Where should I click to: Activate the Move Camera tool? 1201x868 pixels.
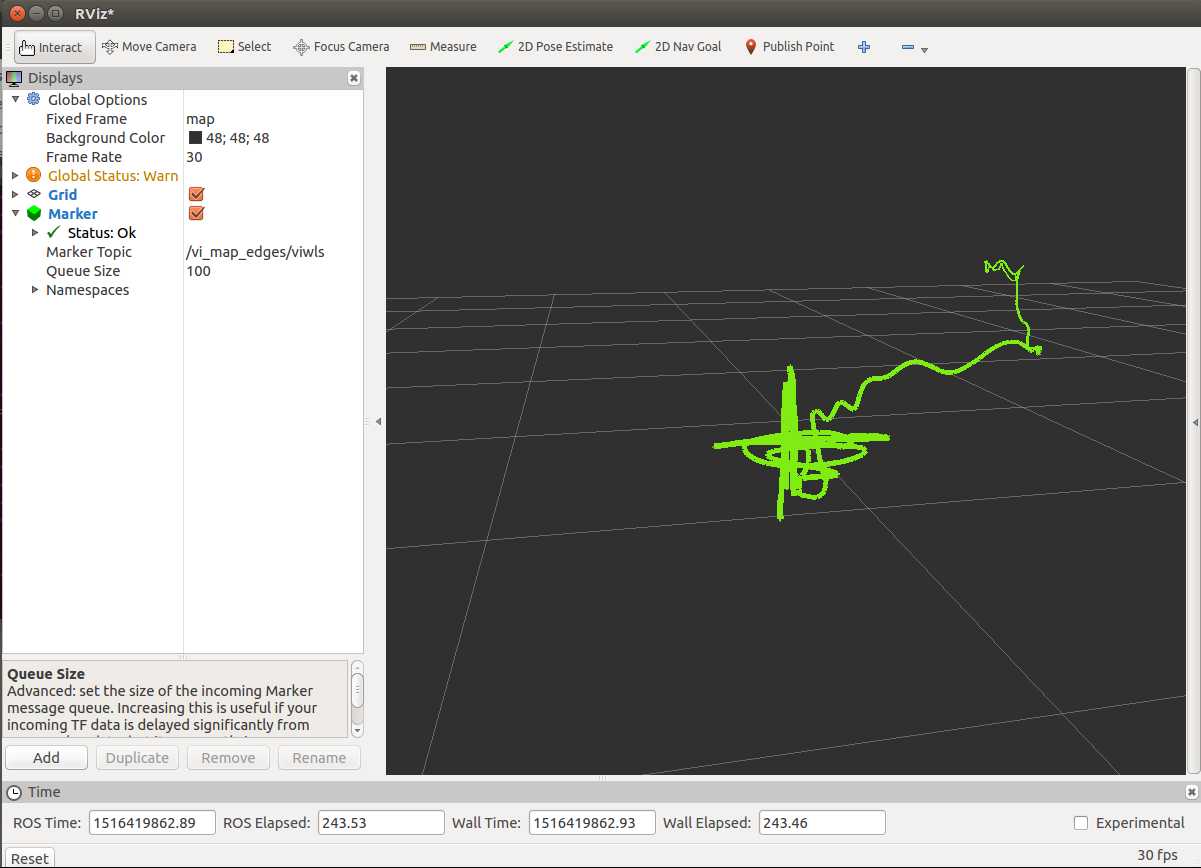click(x=149, y=47)
